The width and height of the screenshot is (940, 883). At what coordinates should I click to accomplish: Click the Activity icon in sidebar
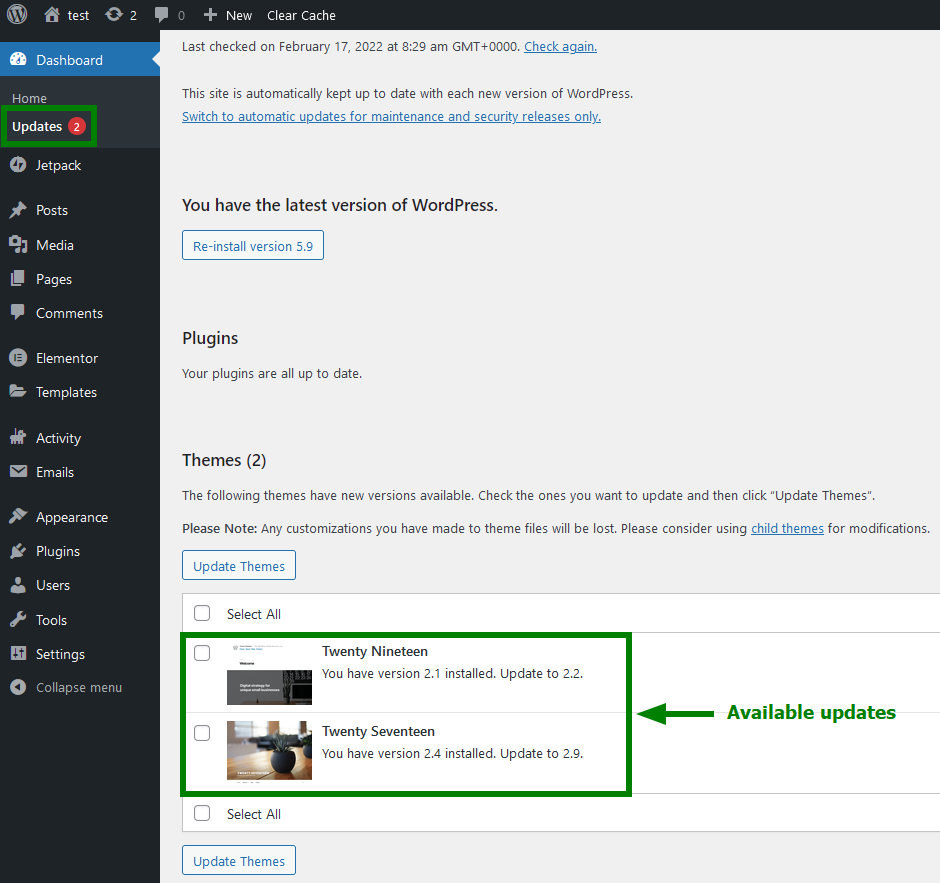click(x=19, y=438)
